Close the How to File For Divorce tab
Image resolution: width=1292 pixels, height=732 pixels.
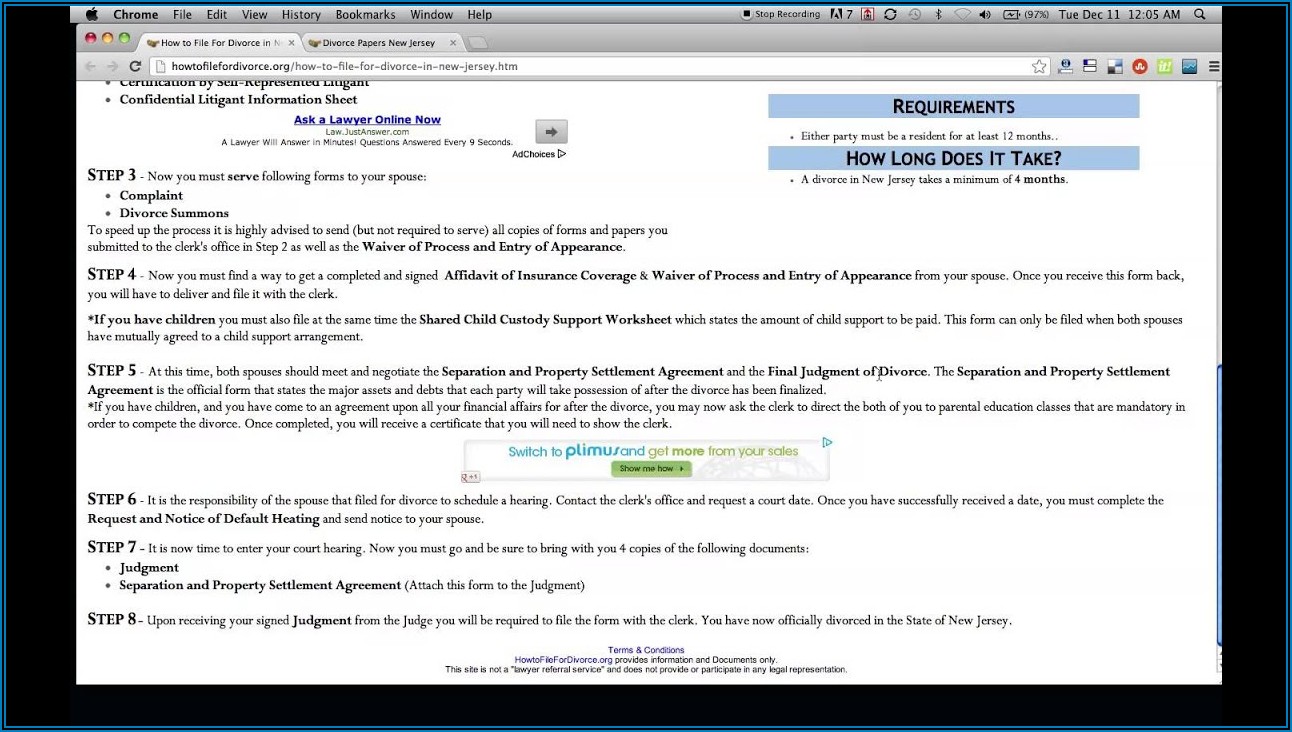292,43
